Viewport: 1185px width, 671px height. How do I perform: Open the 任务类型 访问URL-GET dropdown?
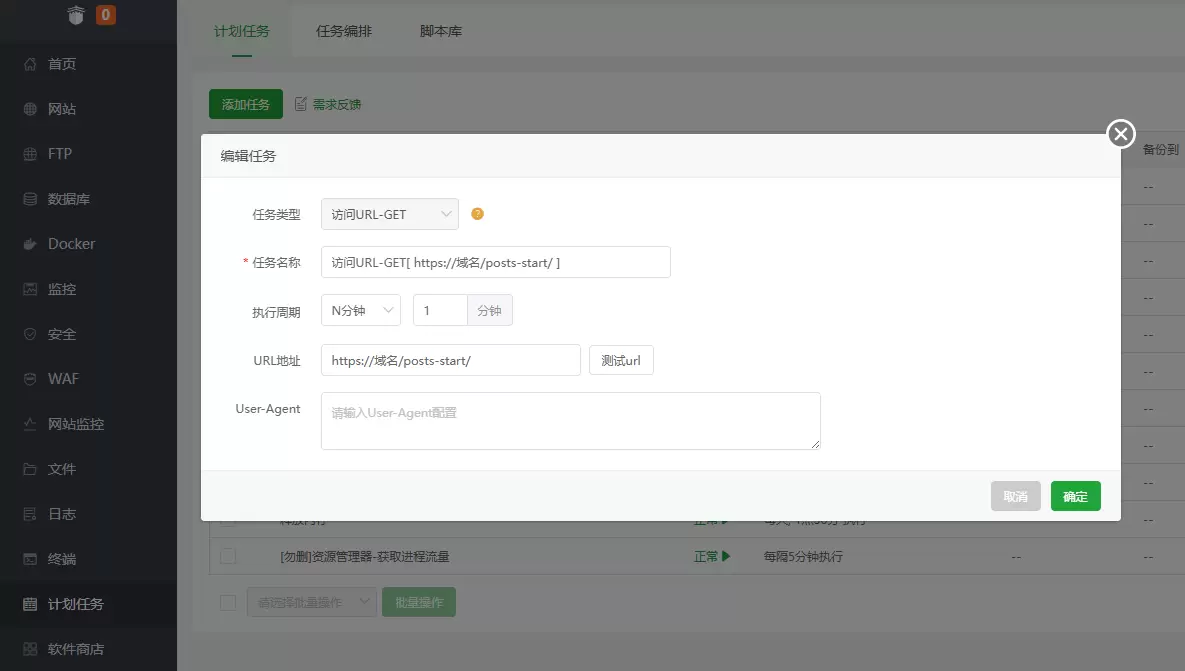[390, 214]
